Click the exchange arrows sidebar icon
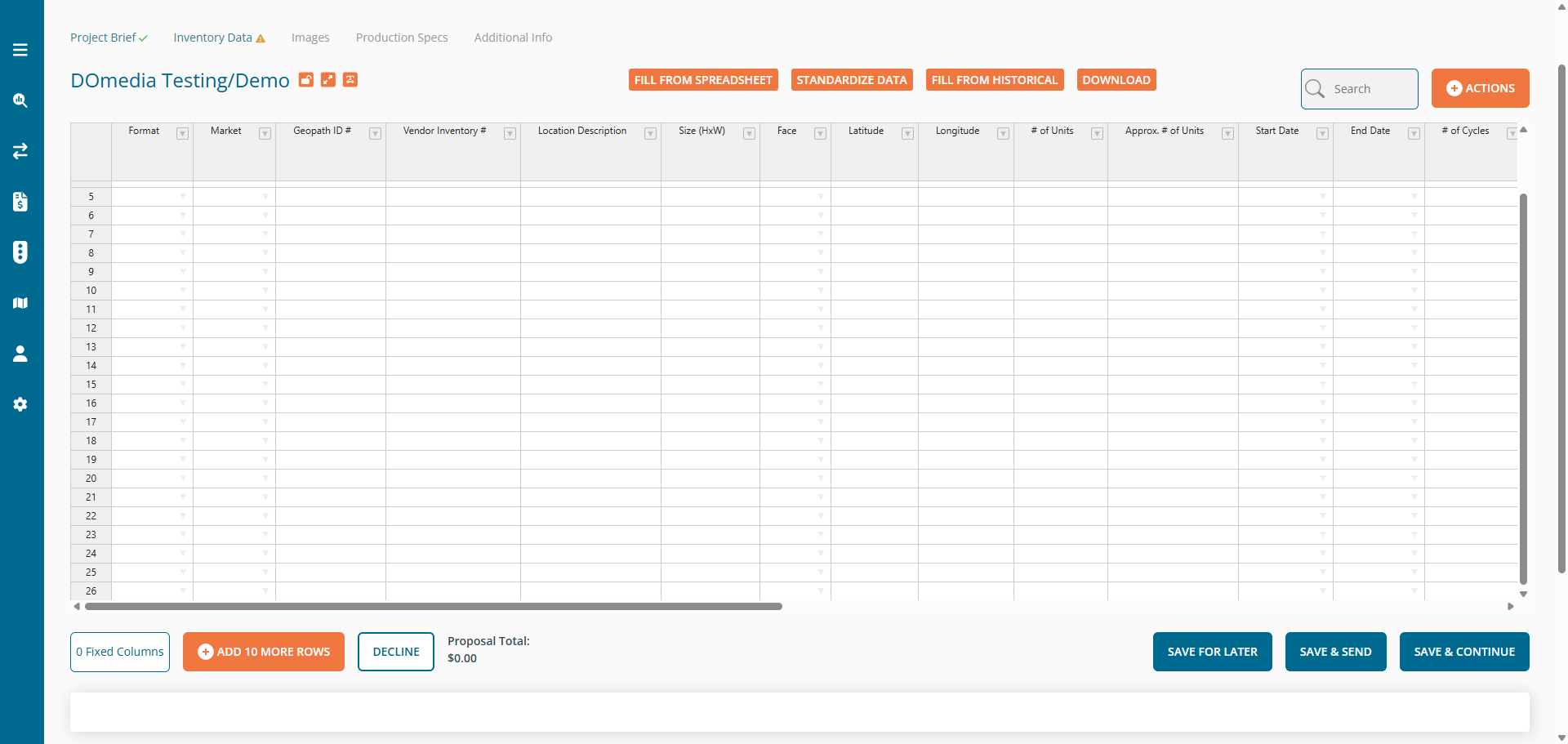The width and height of the screenshot is (1568, 744). coord(20,151)
